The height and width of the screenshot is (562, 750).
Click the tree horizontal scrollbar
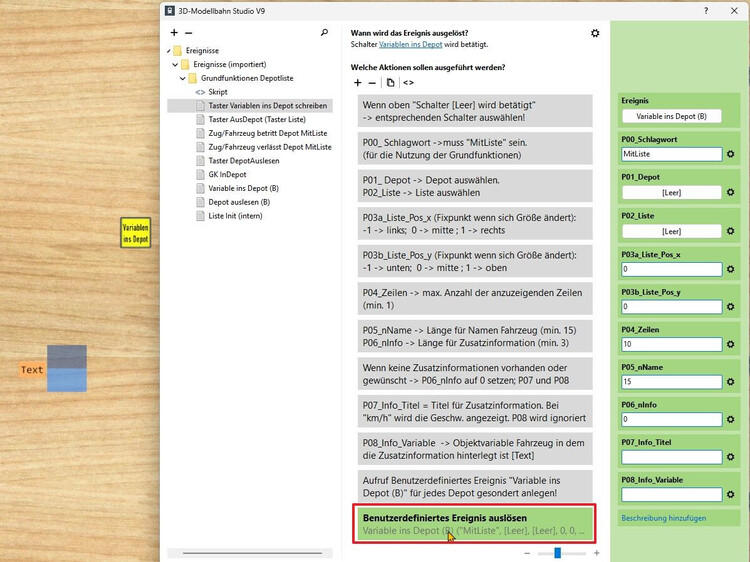(x=252, y=553)
